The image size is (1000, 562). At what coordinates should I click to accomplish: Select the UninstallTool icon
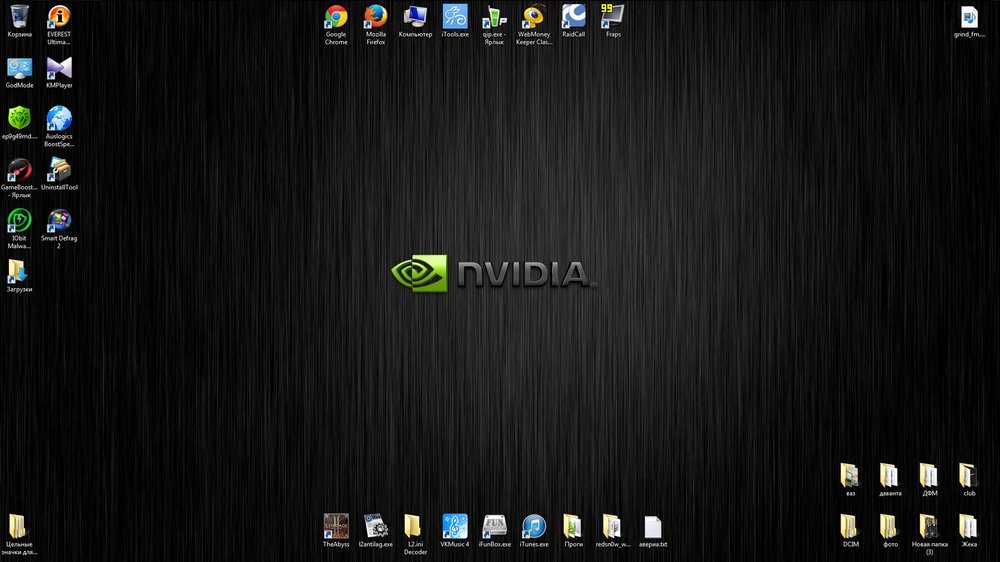pos(59,170)
